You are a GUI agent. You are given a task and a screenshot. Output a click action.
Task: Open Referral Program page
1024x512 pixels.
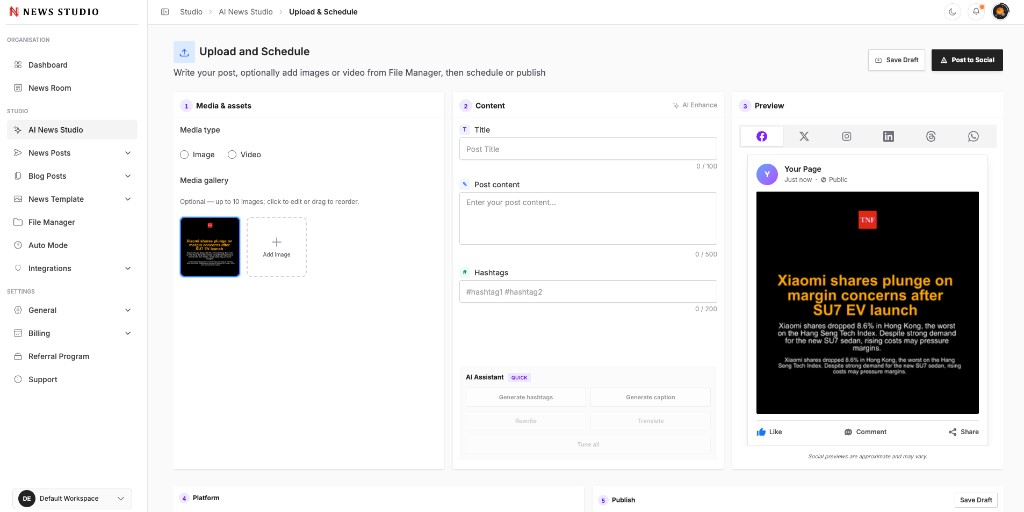point(72,357)
